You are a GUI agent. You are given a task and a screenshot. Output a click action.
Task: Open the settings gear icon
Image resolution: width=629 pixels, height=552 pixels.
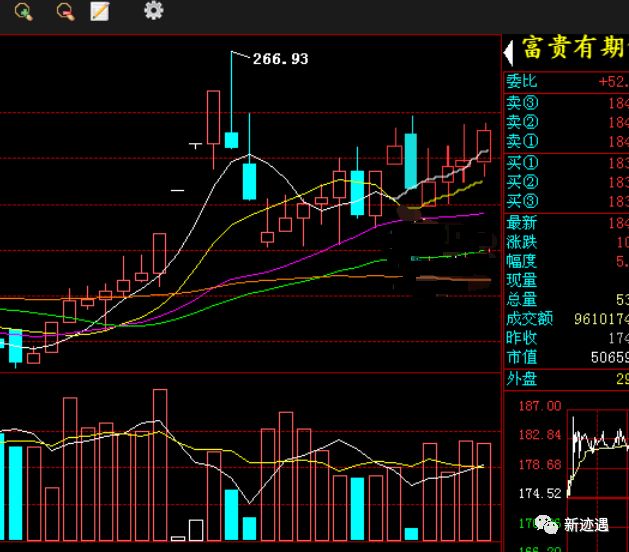154,11
